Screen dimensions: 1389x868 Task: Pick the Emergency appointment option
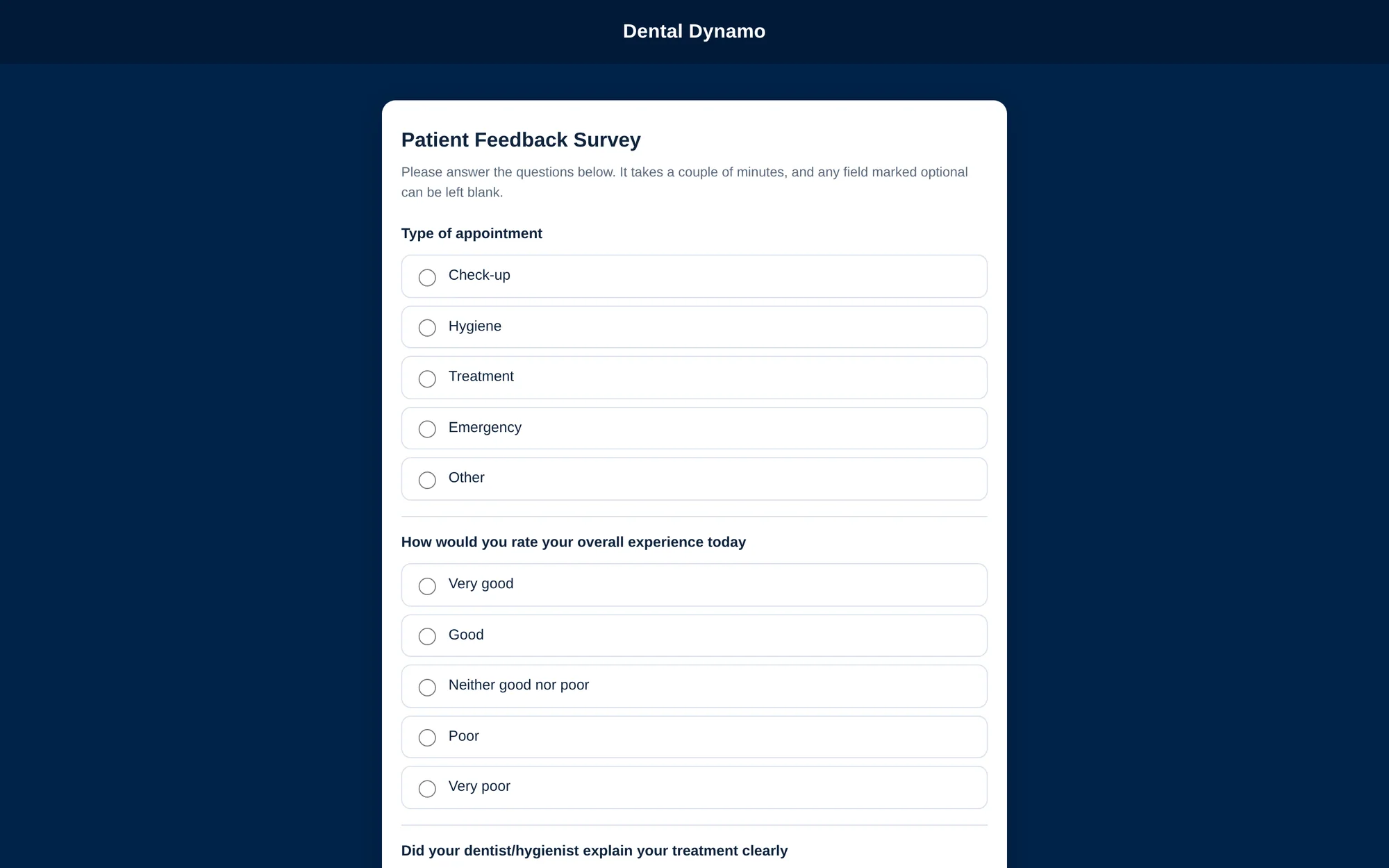point(427,428)
